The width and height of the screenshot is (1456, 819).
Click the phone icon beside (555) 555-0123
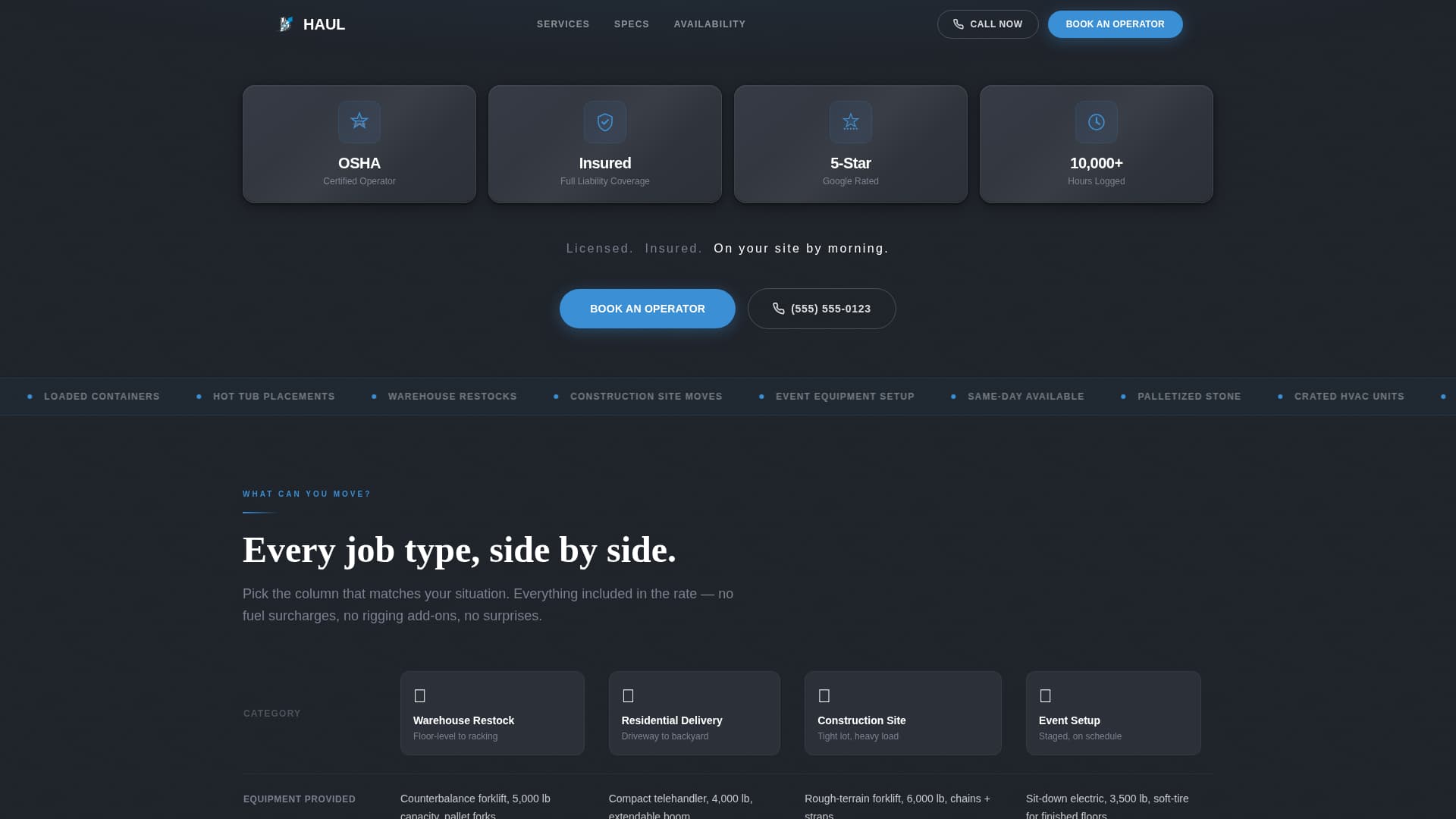tap(779, 309)
